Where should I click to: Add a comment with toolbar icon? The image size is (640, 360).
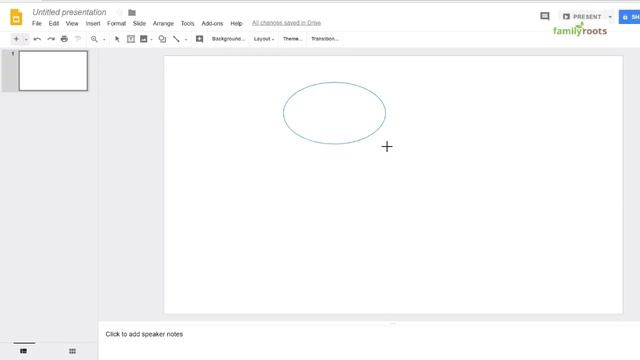(x=199, y=39)
